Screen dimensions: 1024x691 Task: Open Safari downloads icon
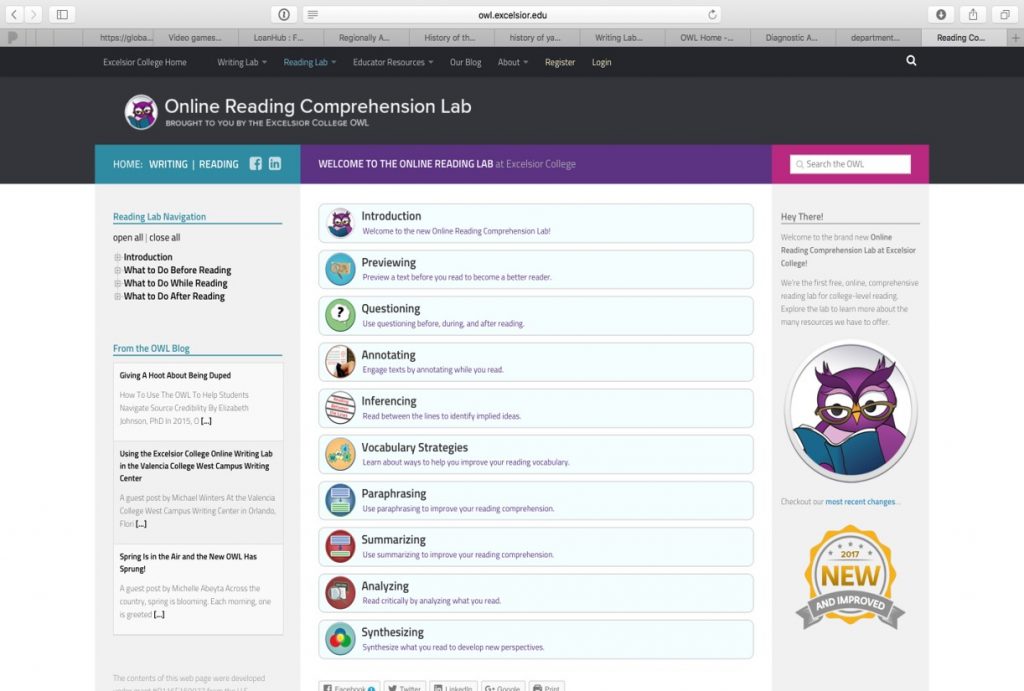click(x=941, y=14)
